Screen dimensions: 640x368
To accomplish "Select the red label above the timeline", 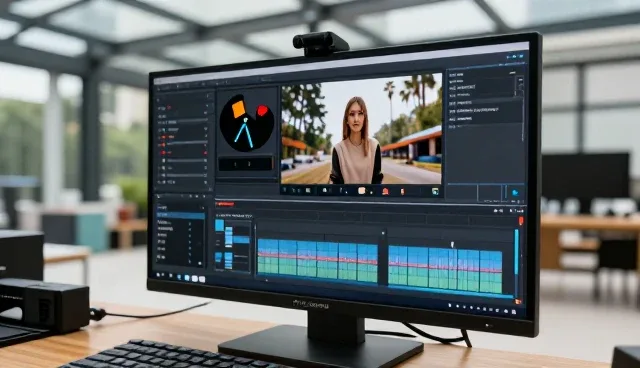I will click(225, 204).
